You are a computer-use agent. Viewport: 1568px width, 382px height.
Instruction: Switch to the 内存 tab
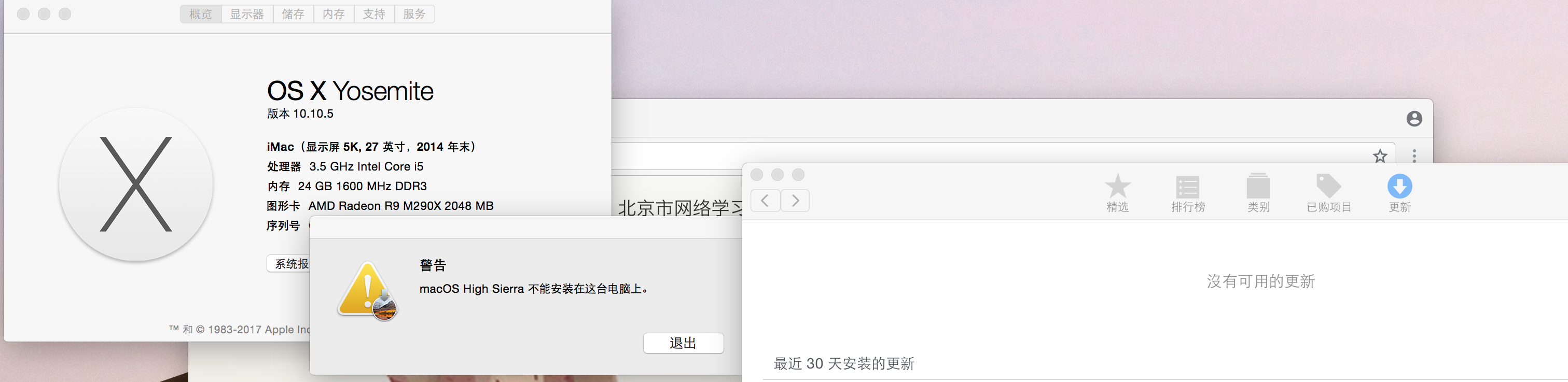pos(334,14)
